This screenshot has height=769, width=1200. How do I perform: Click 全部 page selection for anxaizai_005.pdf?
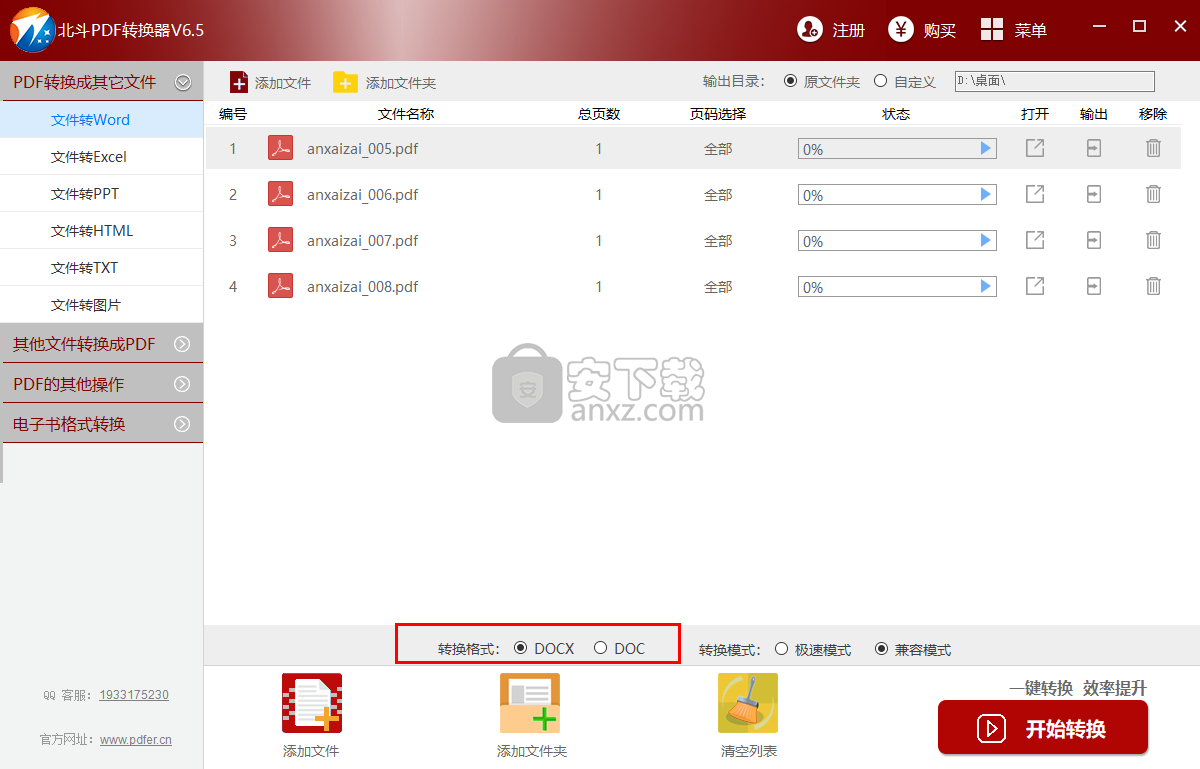click(718, 149)
